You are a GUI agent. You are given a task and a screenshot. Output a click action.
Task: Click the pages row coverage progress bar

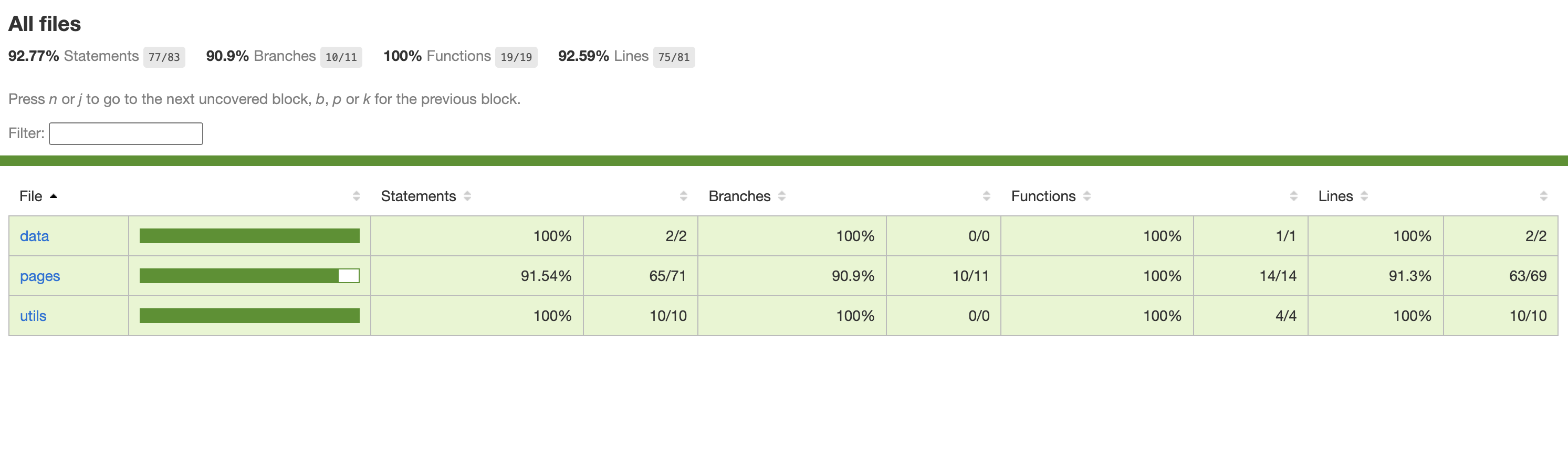point(249,275)
